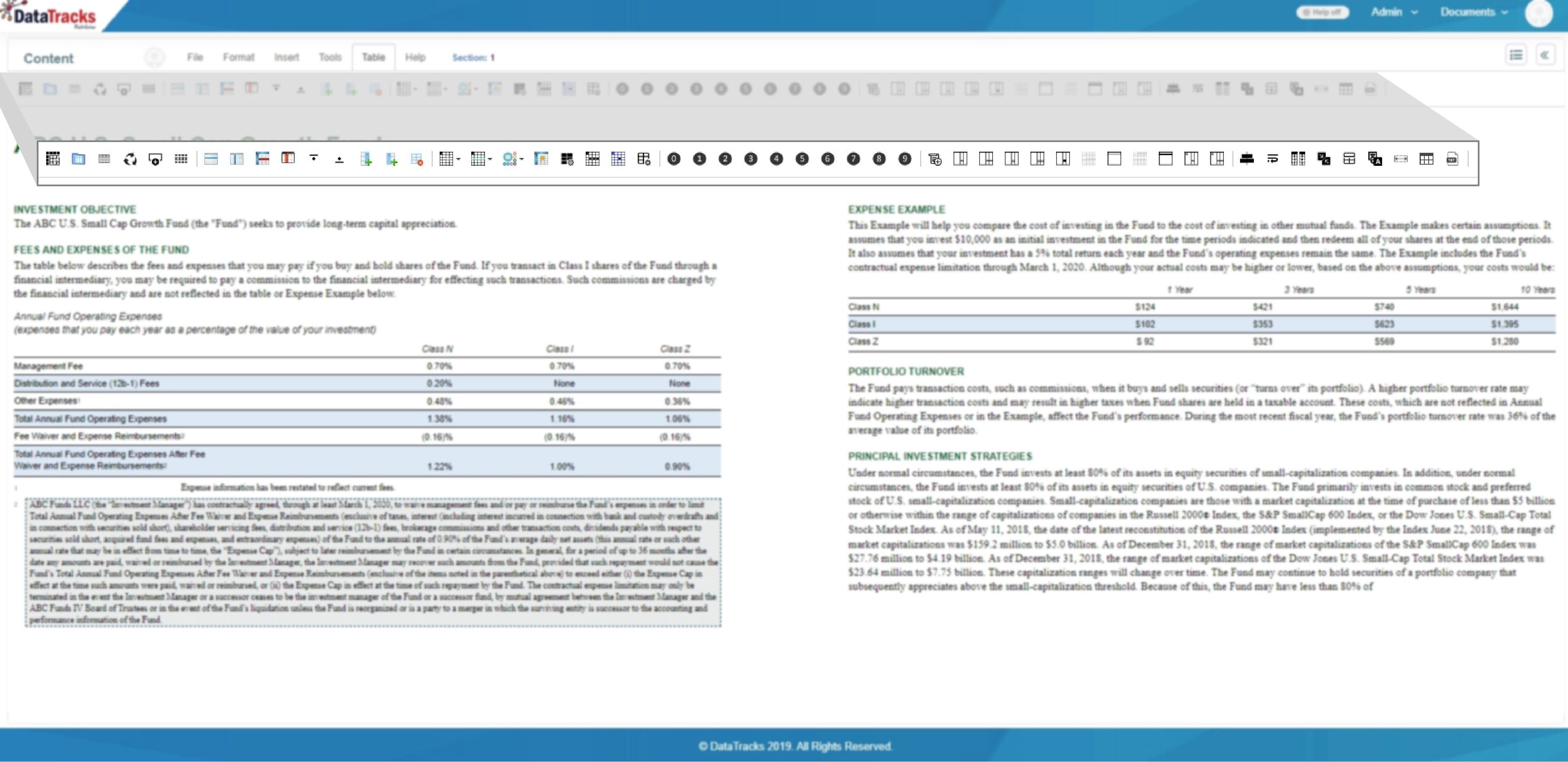This screenshot has width=1568, height=762.
Task: Click the $1,644 cell in the Class N row
Action: (1505, 307)
